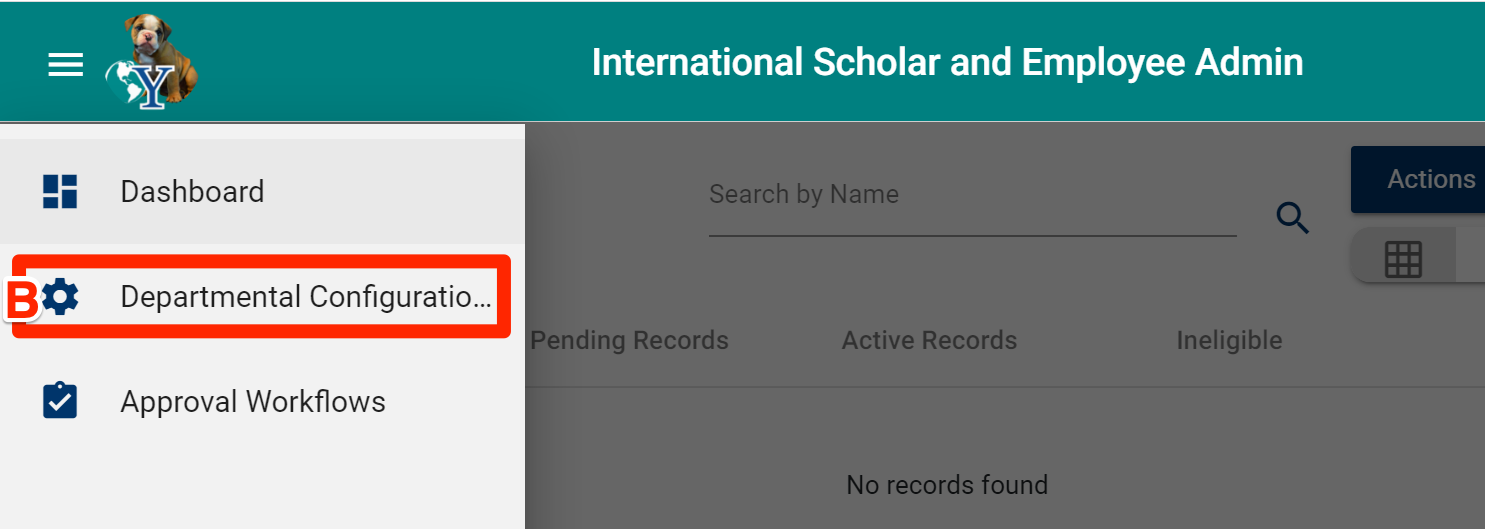This screenshot has height=529, width=1485.
Task: Open the Dashboard menu item
Action: click(192, 191)
